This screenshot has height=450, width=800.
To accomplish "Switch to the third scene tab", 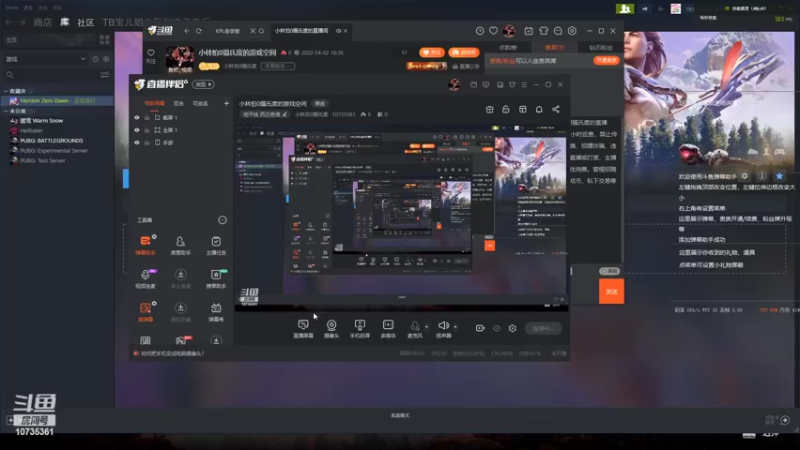I will click(x=200, y=103).
